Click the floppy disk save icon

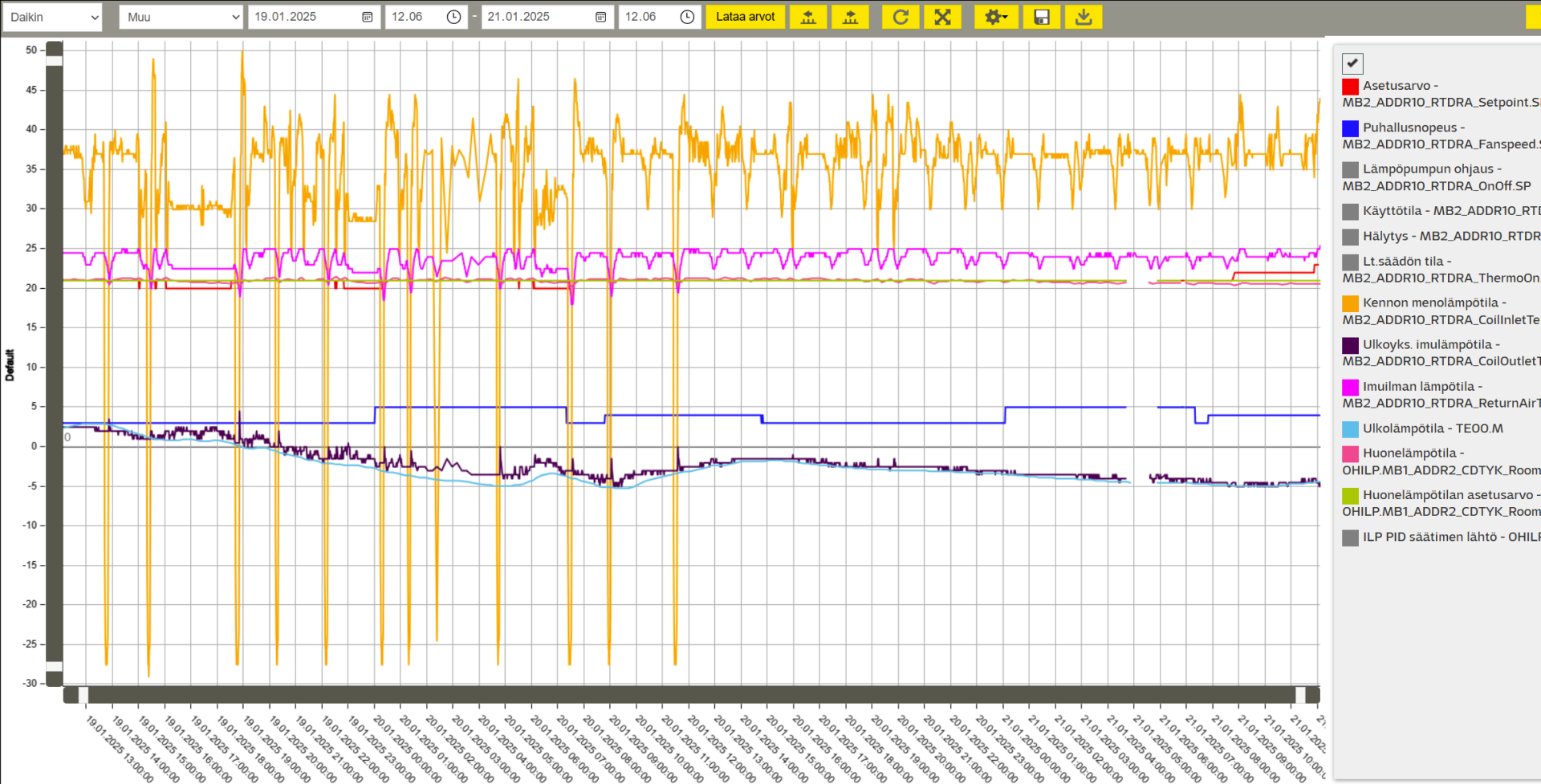coord(1042,17)
